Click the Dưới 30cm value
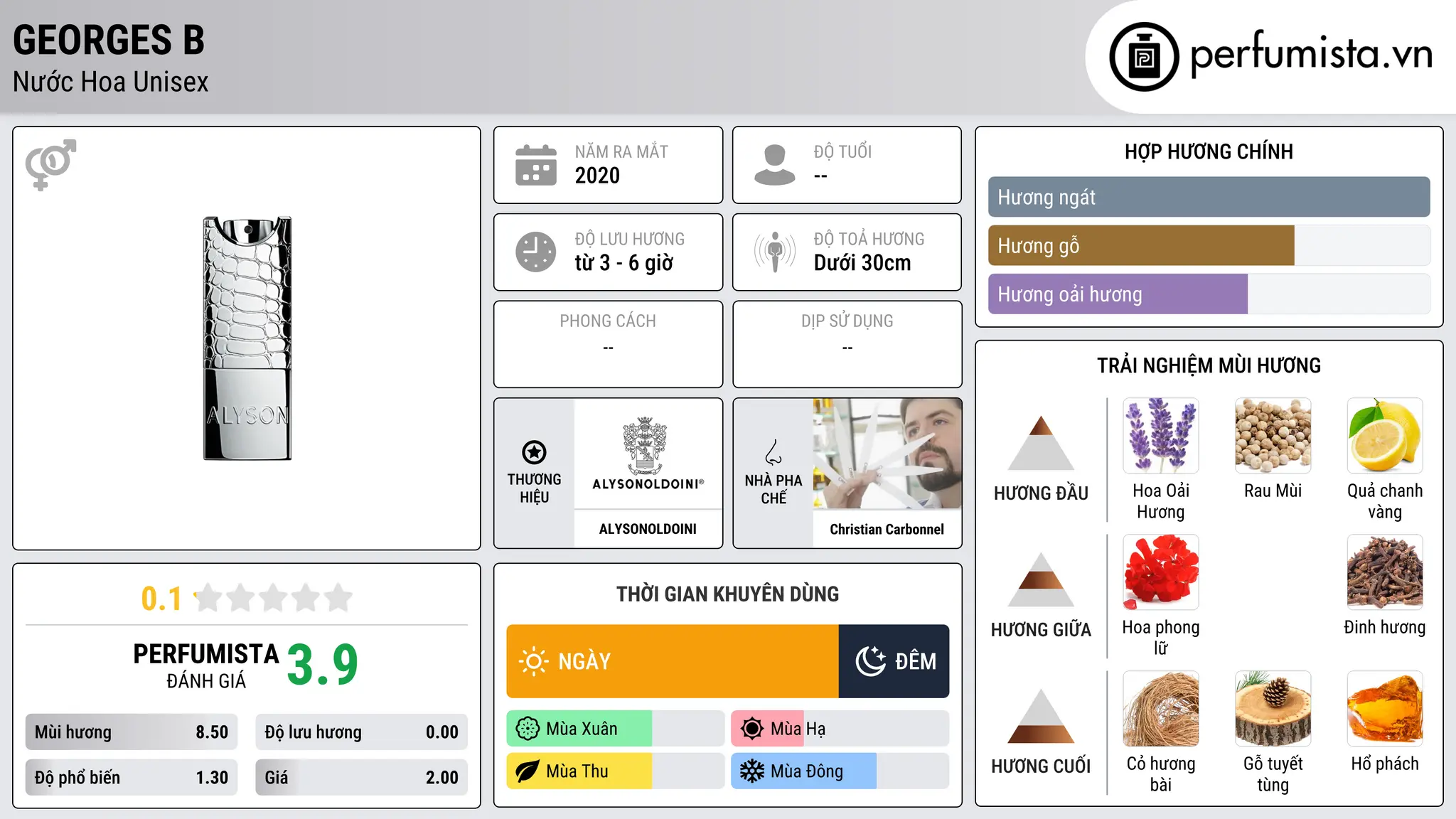Screen dimensions: 1456x819 (862, 263)
